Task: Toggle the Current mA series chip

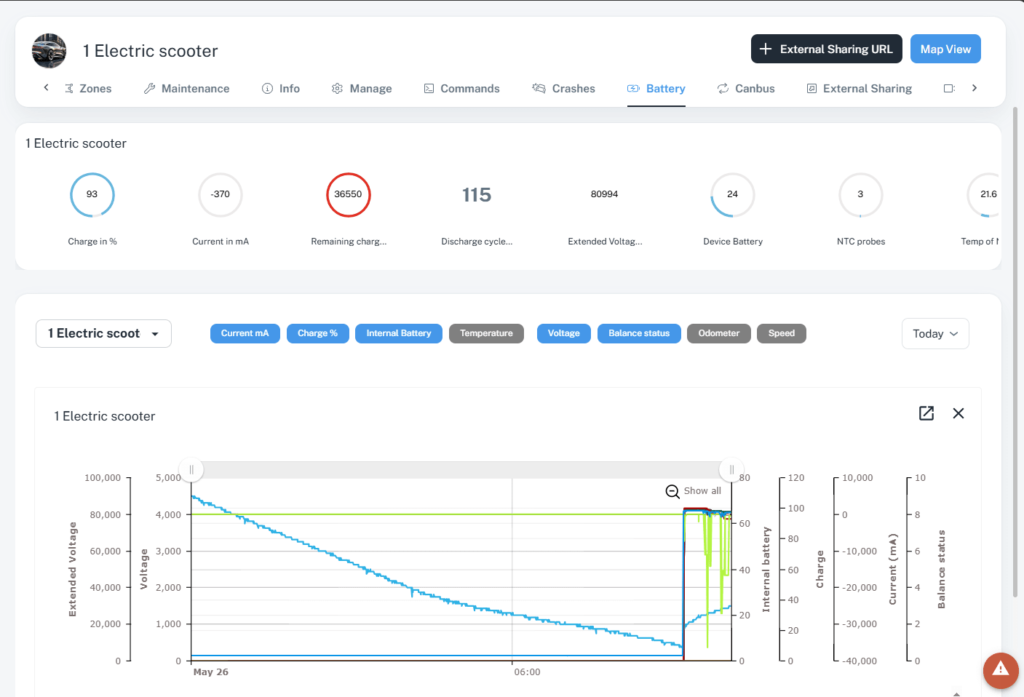Action: pos(245,333)
